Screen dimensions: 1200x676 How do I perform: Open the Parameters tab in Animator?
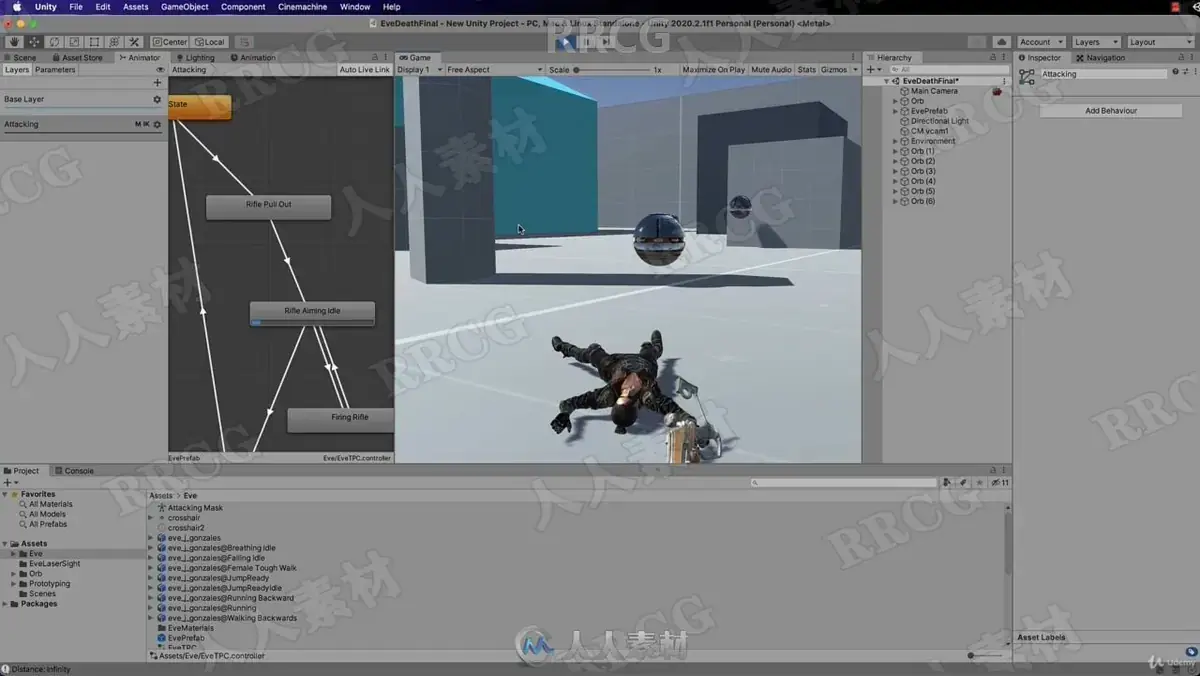coord(55,70)
